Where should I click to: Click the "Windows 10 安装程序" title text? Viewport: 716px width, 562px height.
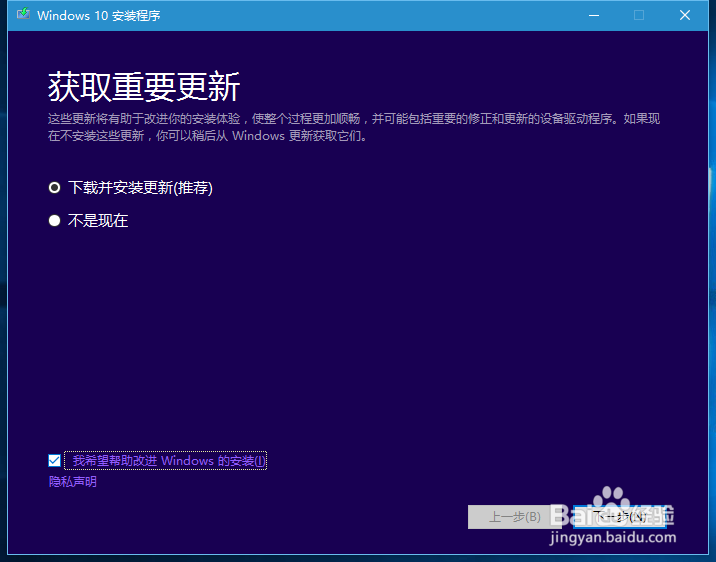(x=99, y=16)
